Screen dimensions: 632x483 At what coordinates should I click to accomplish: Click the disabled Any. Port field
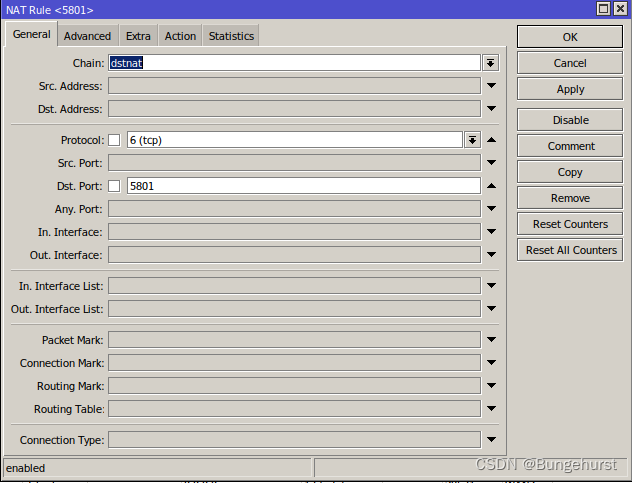[294, 209]
